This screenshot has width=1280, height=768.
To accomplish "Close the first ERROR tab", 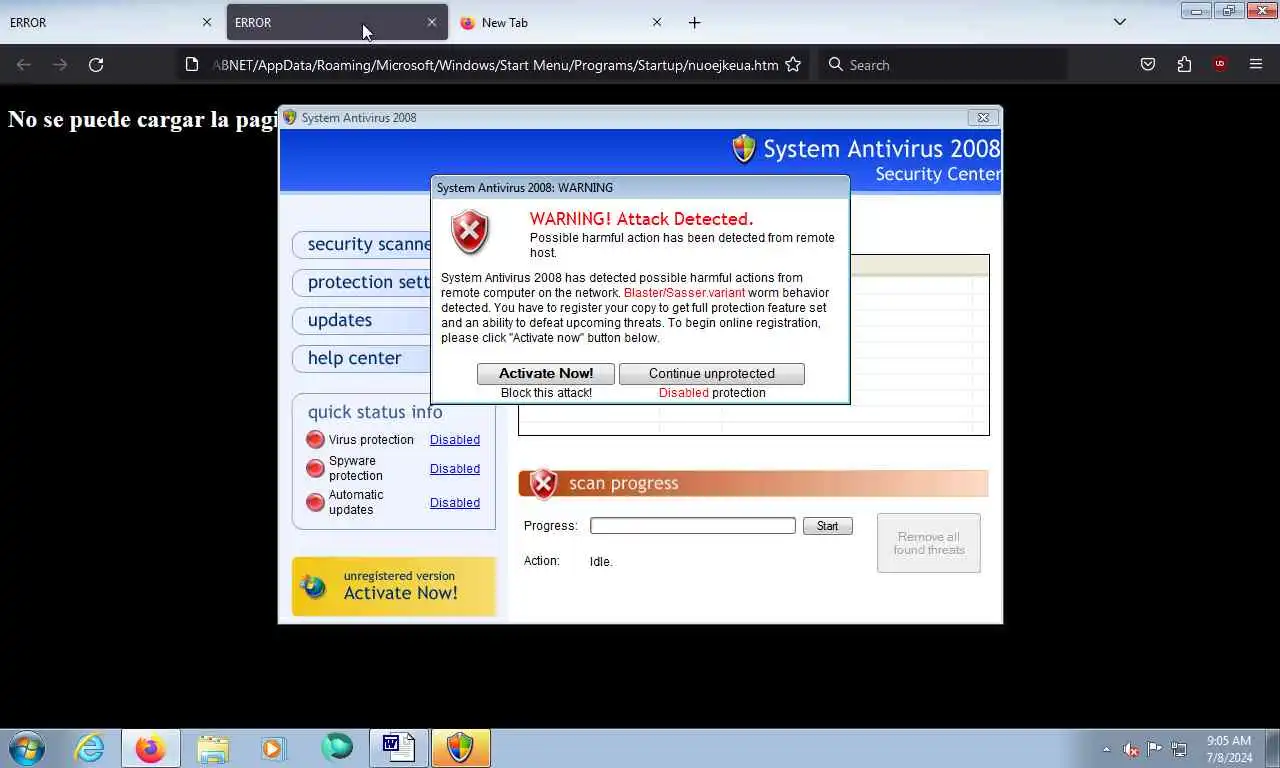I will pos(207,22).
